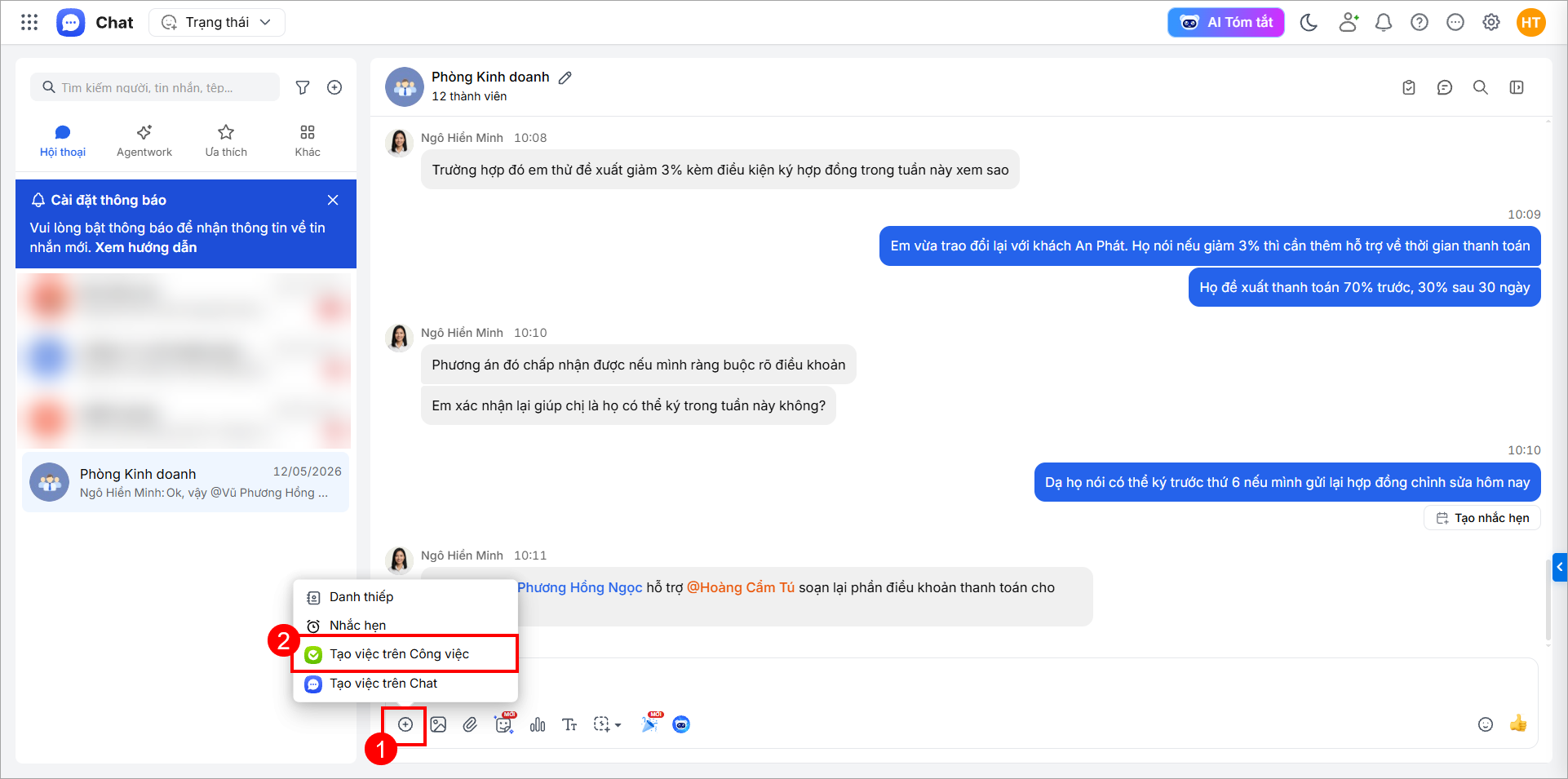Image resolution: width=1568 pixels, height=779 pixels.
Task: Click message 'Họ đề xuất thanh toán 70% trước'
Action: pos(1364,287)
